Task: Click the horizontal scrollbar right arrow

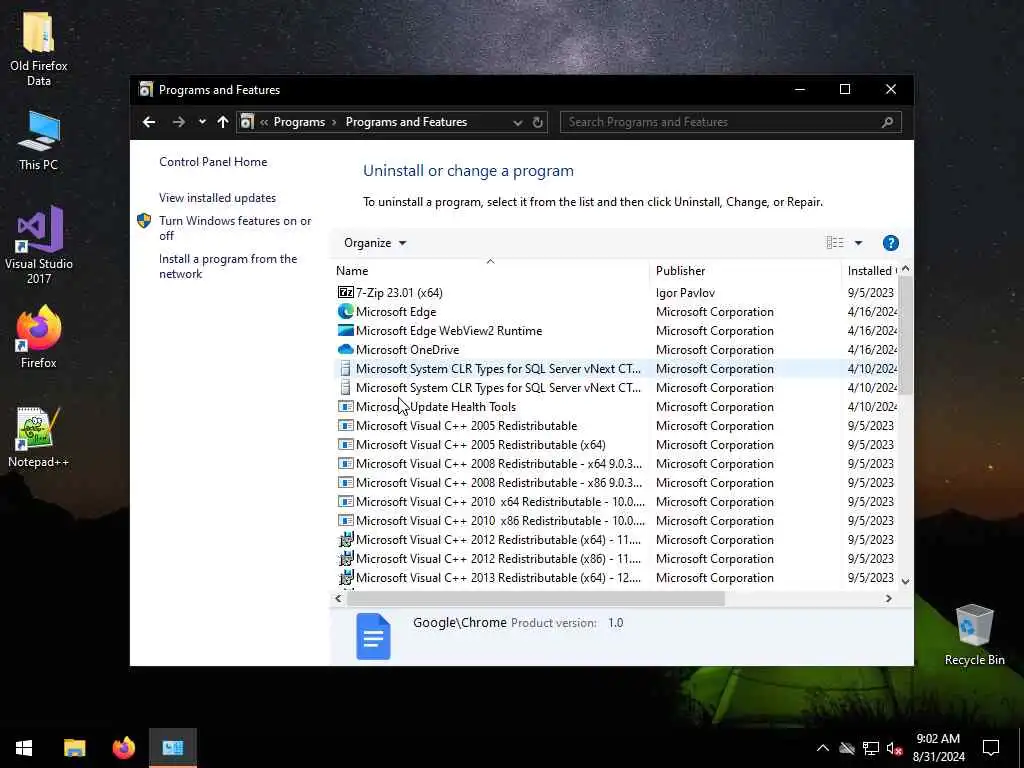Action: 888,598
